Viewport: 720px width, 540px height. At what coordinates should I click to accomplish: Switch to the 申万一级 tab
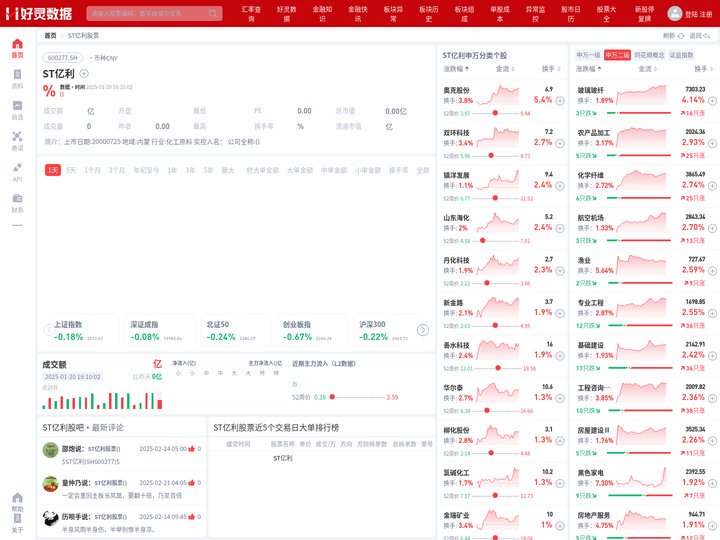[588, 55]
